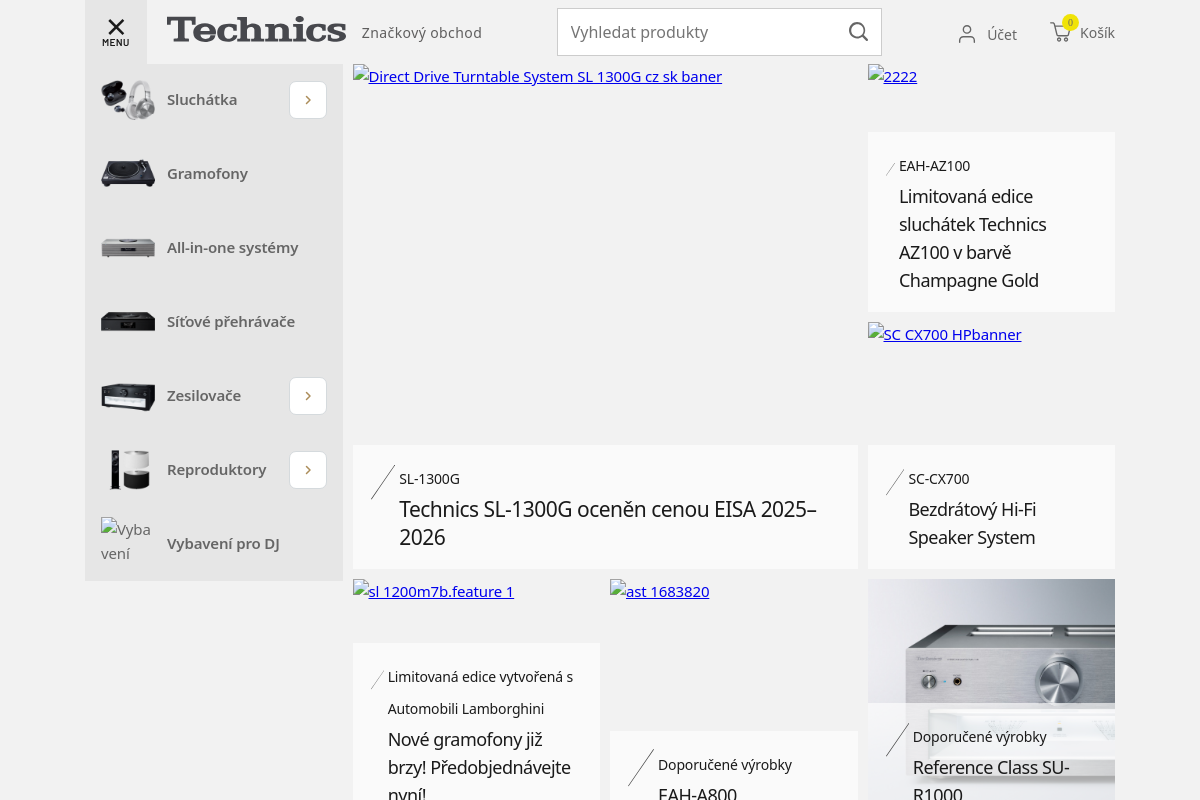Viewport: 1200px width, 800px height.
Task: Click the EAH-AZ100 label text
Action: pyautogui.click(x=934, y=166)
